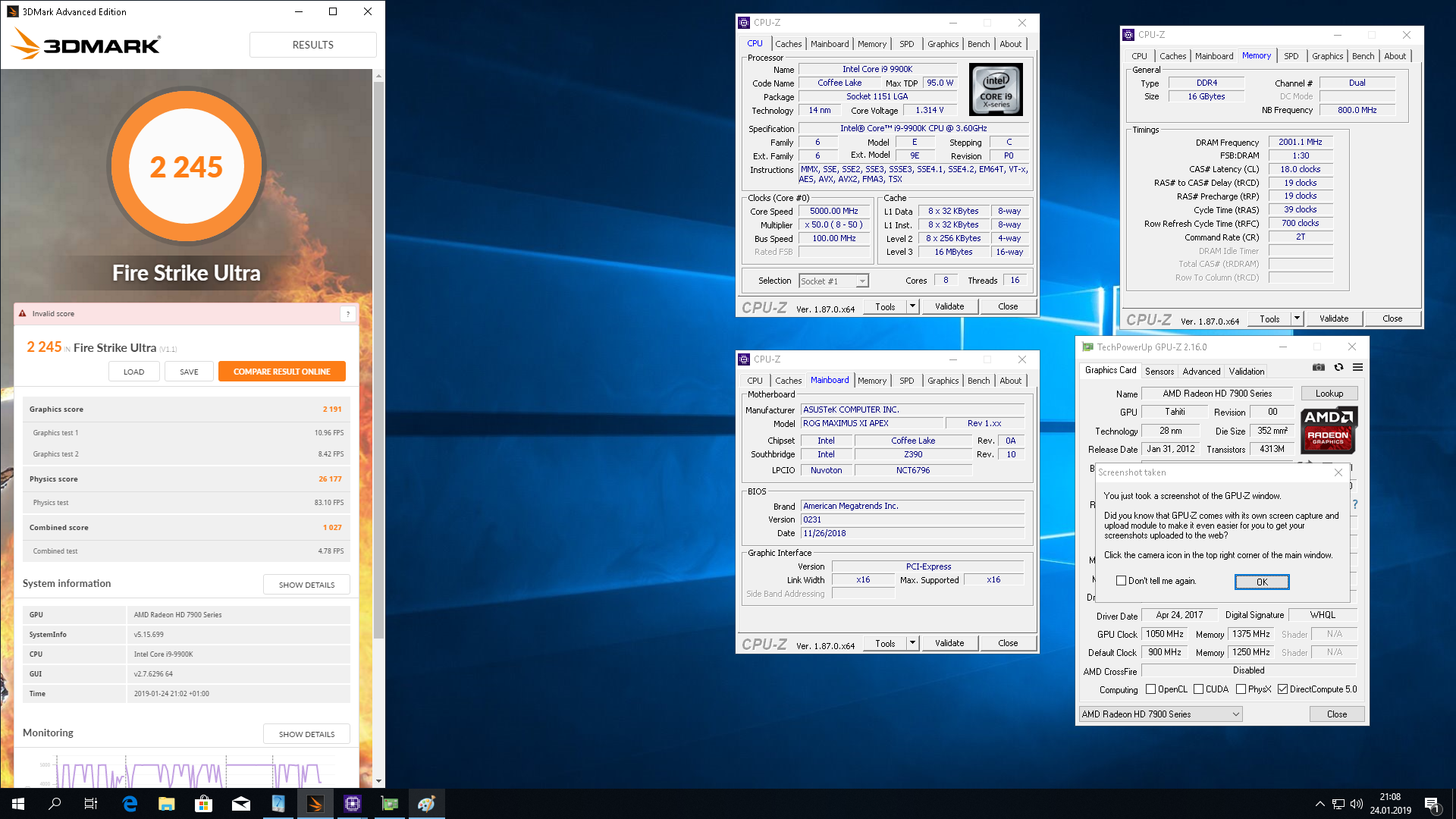This screenshot has height=819, width=1456.
Task: Toggle the DirectCompute 5.0 checkbox
Action: [1283, 689]
